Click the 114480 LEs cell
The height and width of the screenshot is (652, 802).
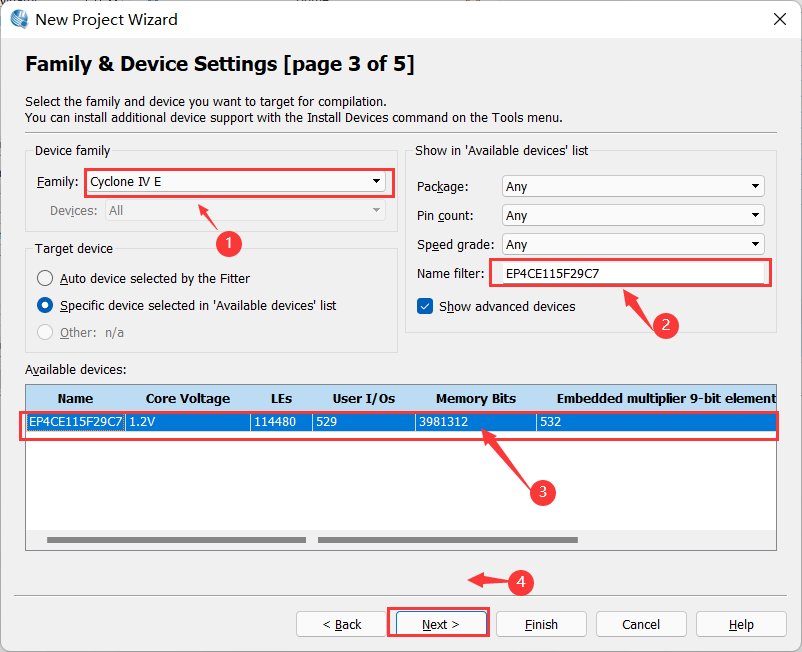point(281,422)
